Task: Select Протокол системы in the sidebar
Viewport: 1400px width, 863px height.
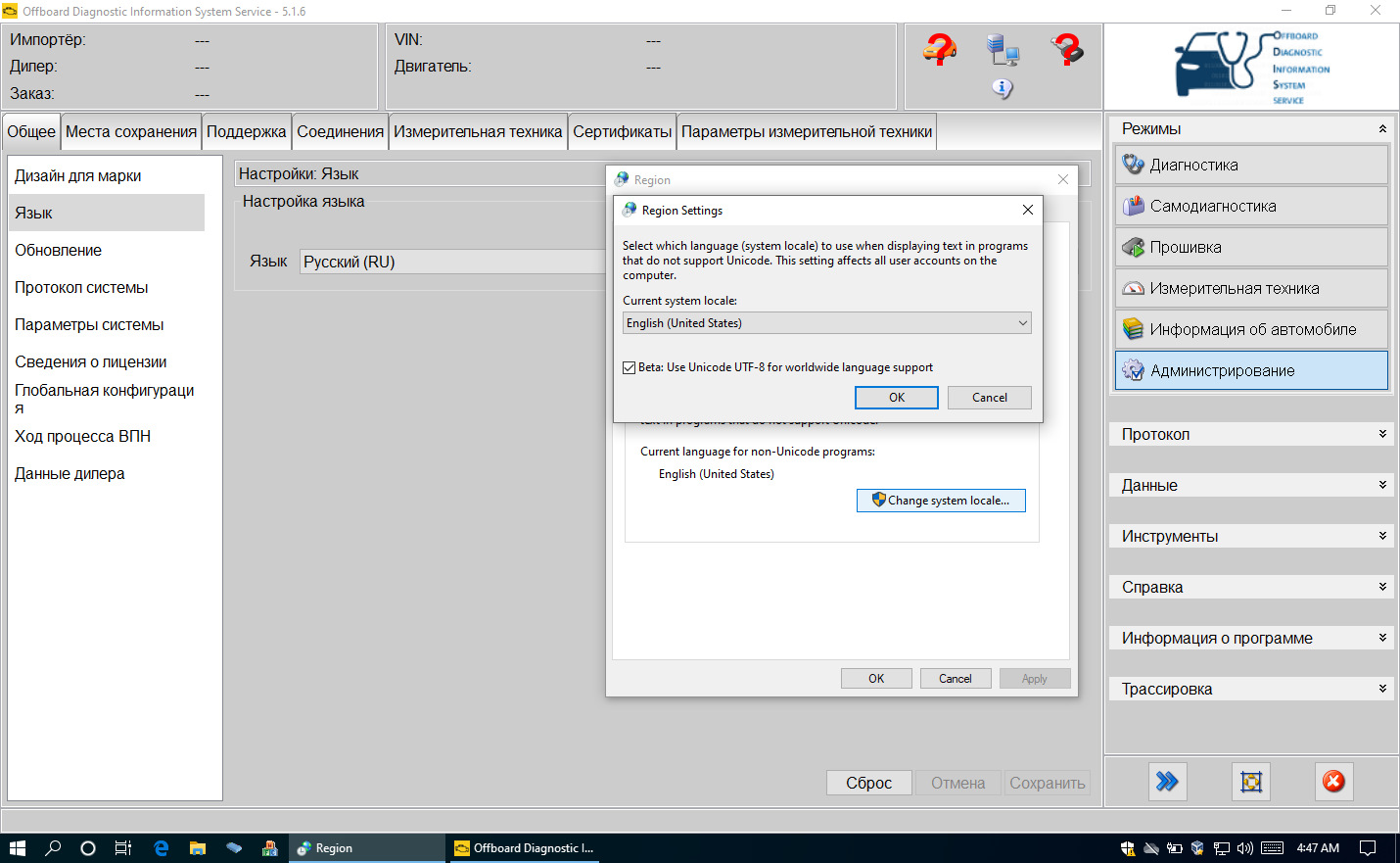Action: click(x=107, y=287)
